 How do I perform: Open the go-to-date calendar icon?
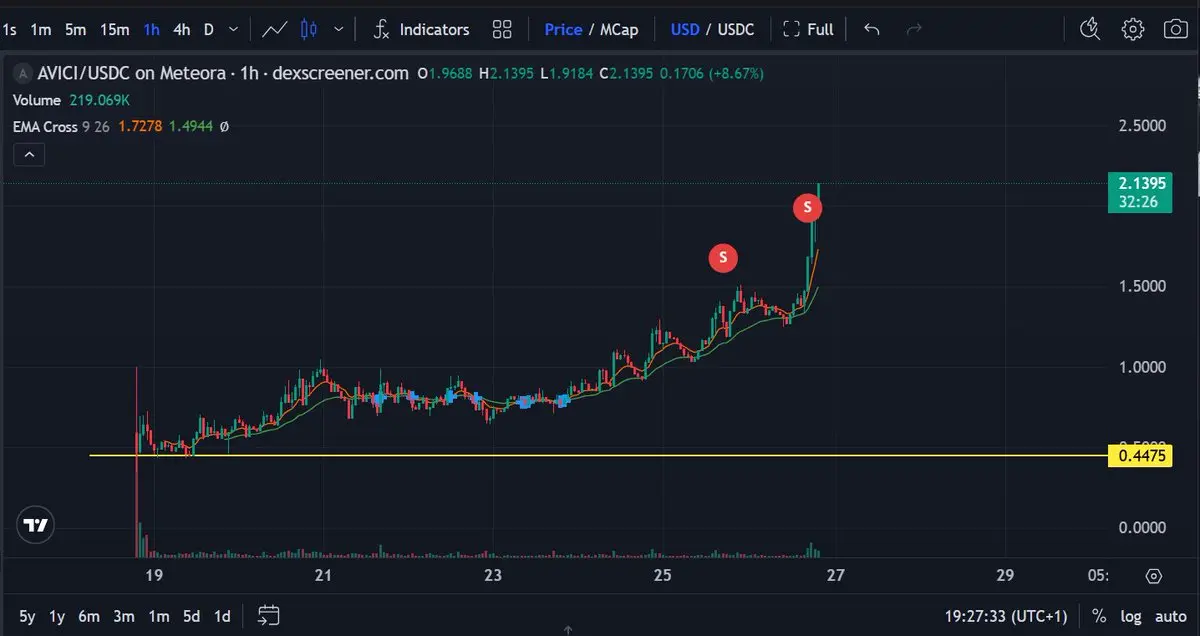pyautogui.click(x=268, y=616)
